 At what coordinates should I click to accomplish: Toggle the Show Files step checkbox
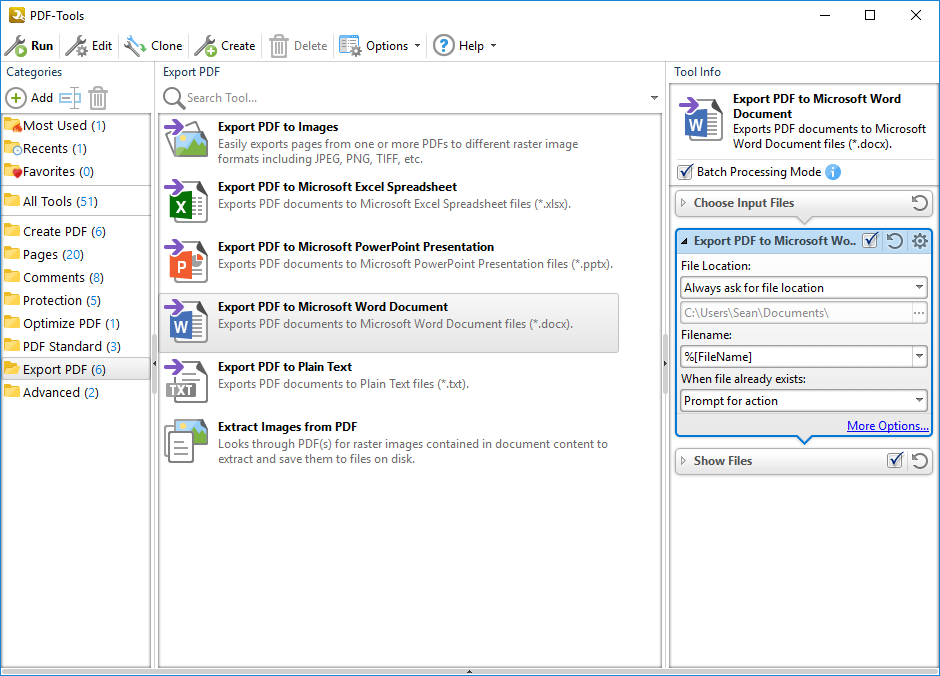(895, 461)
